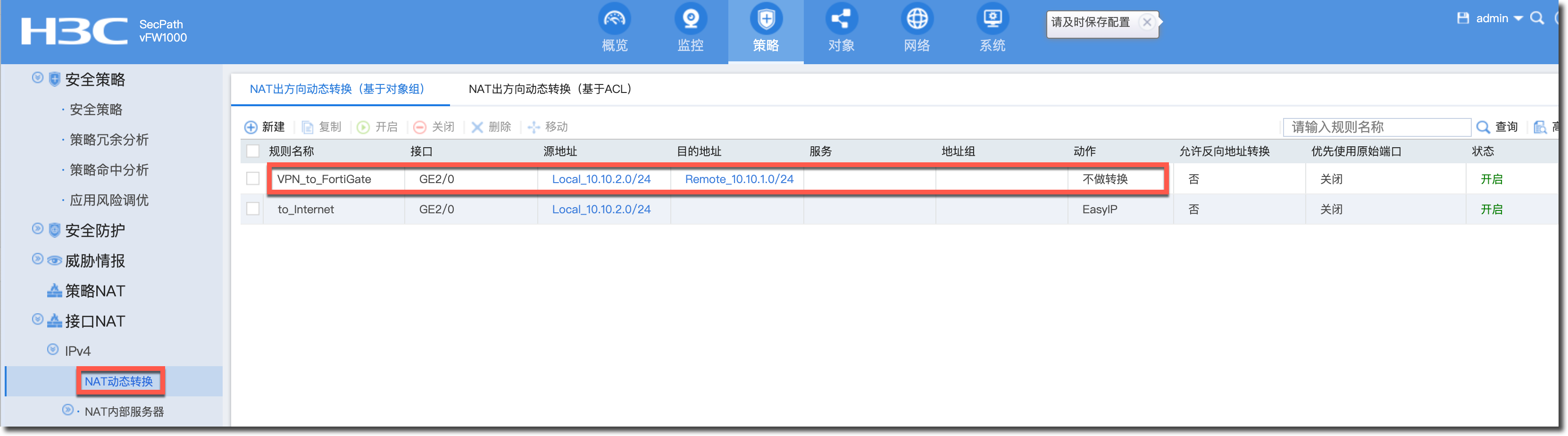Collapse the 安全策略 tree section

click(x=38, y=78)
